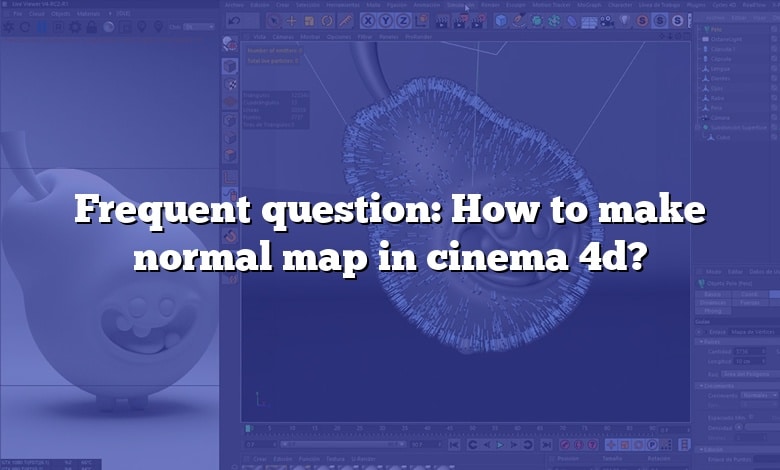
Task: Toggle visibility check for Cámara object
Action: coord(774,118)
